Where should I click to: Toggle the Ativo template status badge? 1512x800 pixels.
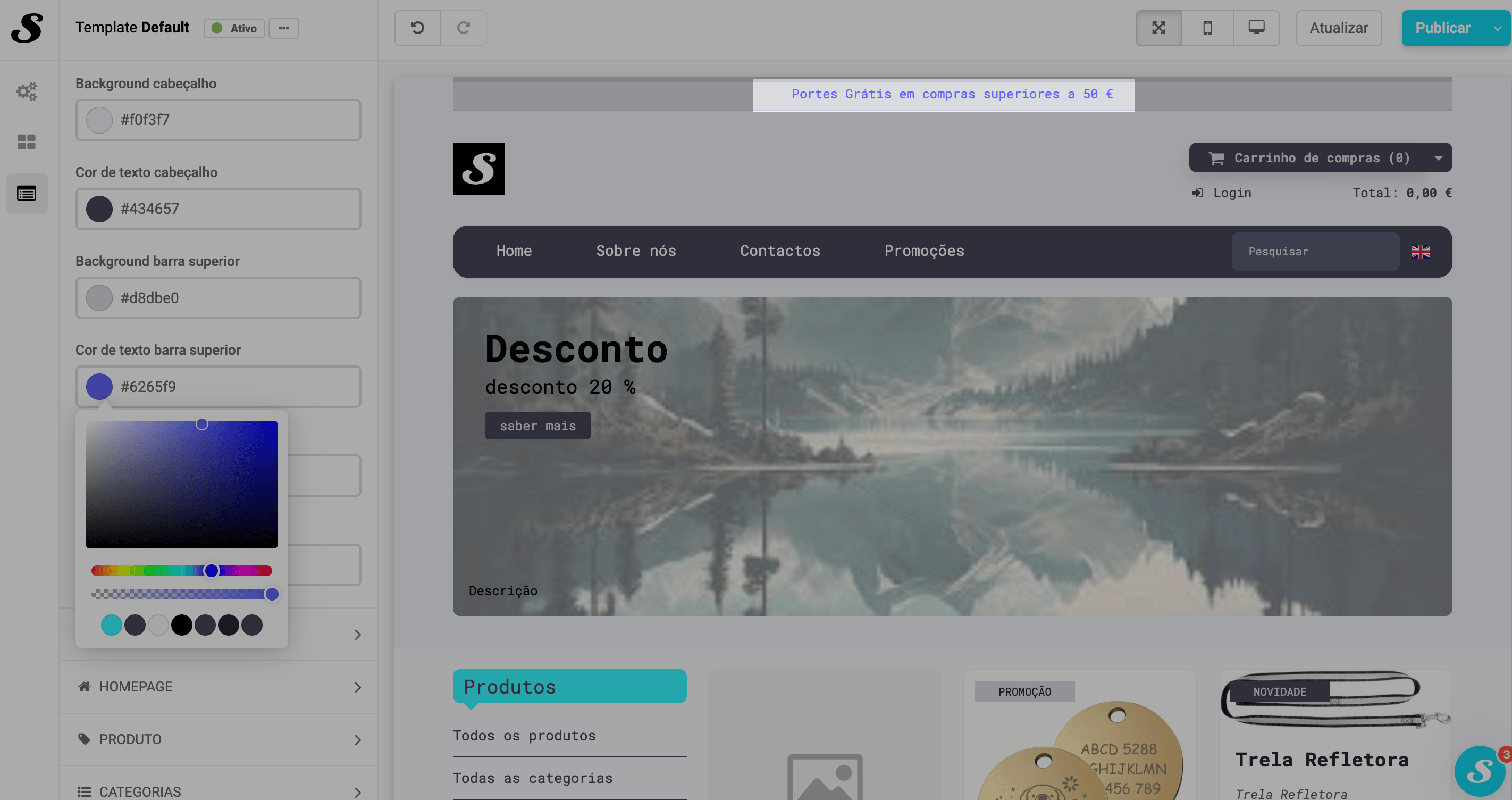coord(234,28)
